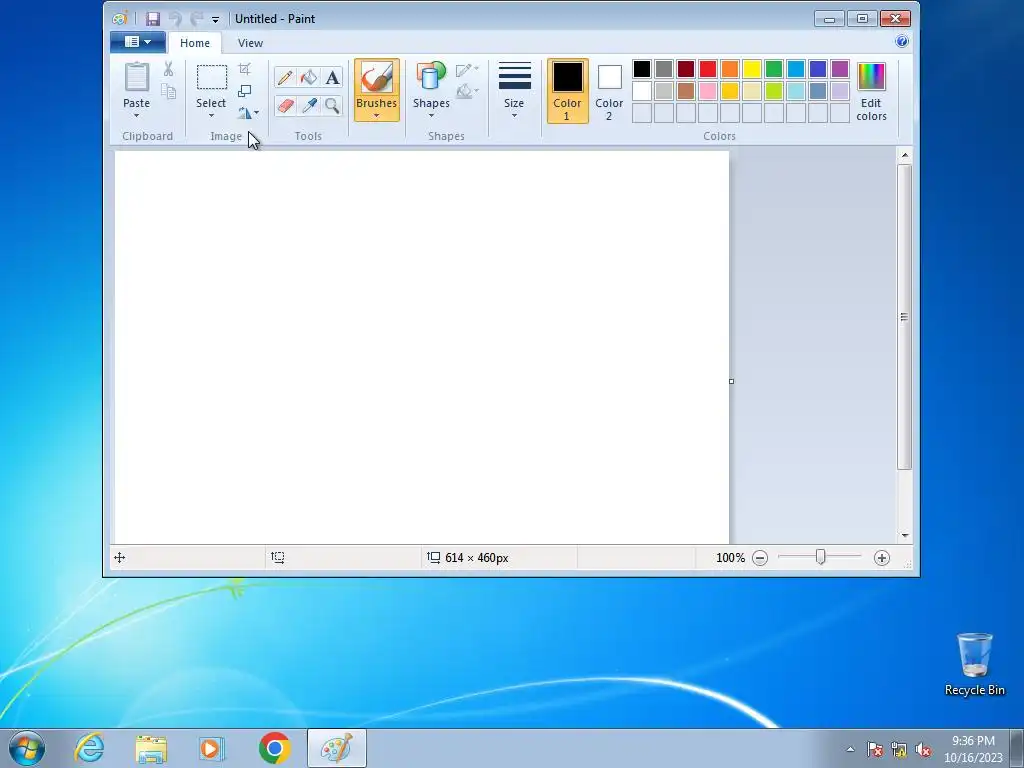This screenshot has width=1024, height=768.
Task: Click the Paint icon in title bar
Action: coord(120,19)
